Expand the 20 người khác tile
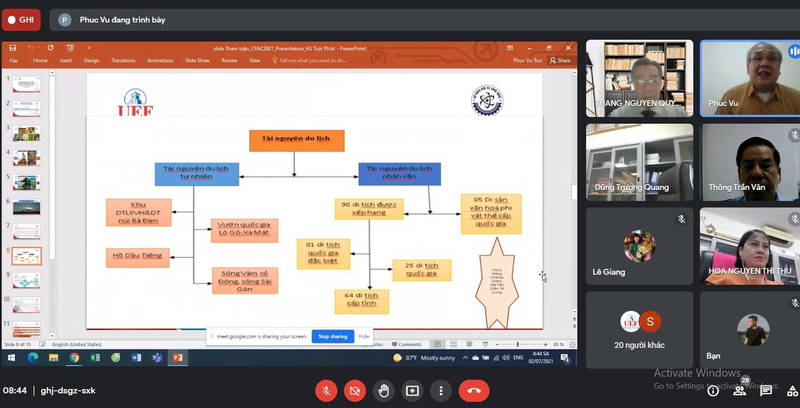Screen dimensions: 800x408 tap(639, 328)
